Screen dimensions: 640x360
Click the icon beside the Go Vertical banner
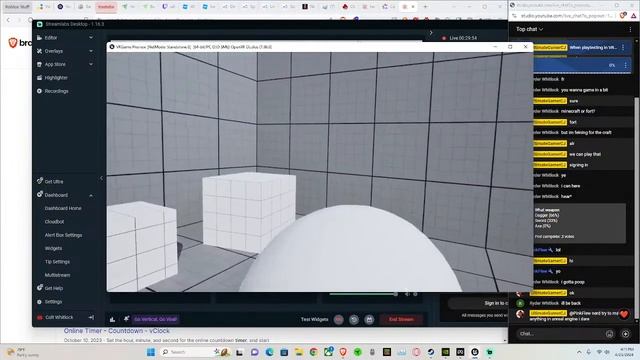click(x=127, y=319)
